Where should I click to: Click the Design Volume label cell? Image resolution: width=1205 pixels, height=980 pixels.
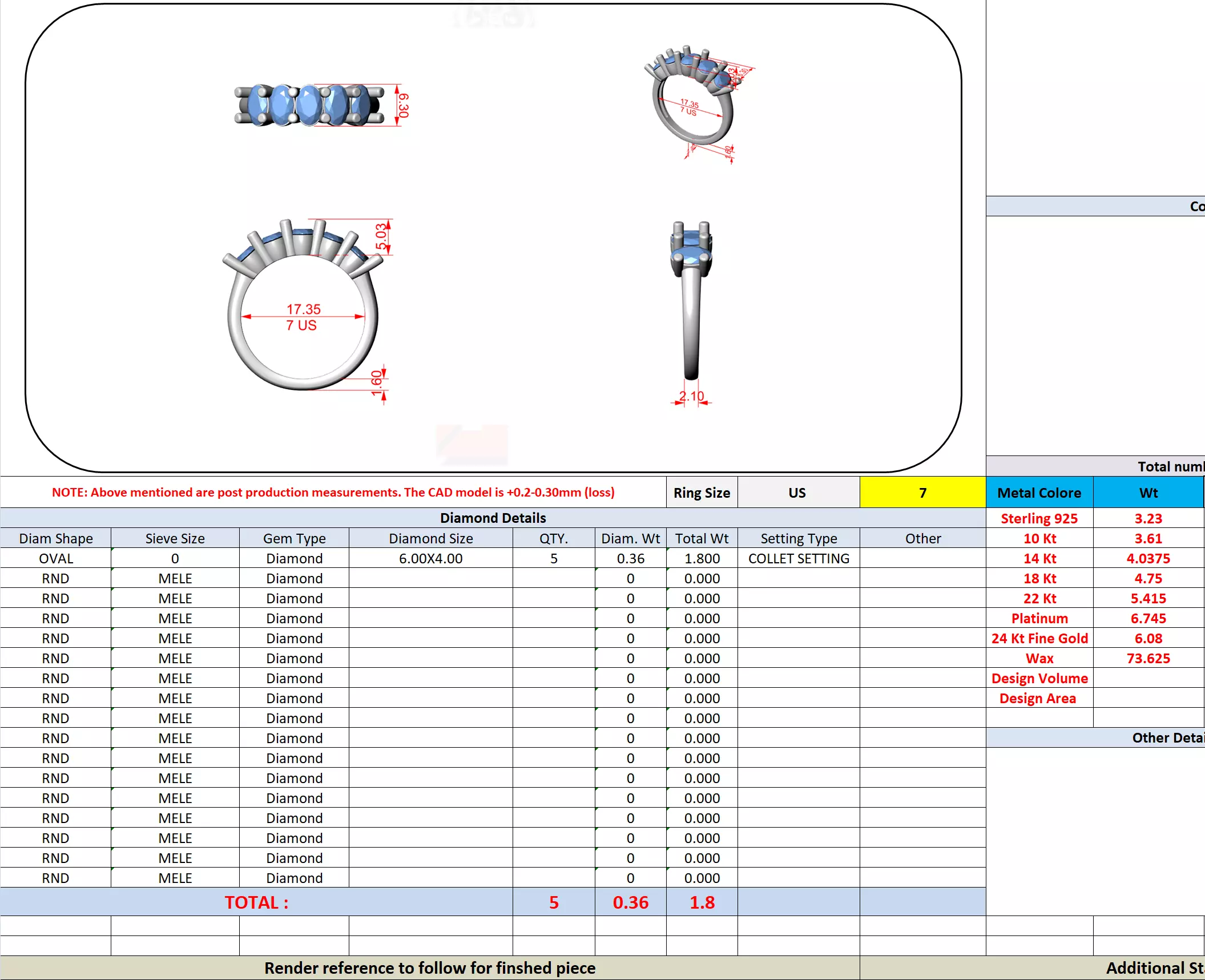pos(1039,678)
